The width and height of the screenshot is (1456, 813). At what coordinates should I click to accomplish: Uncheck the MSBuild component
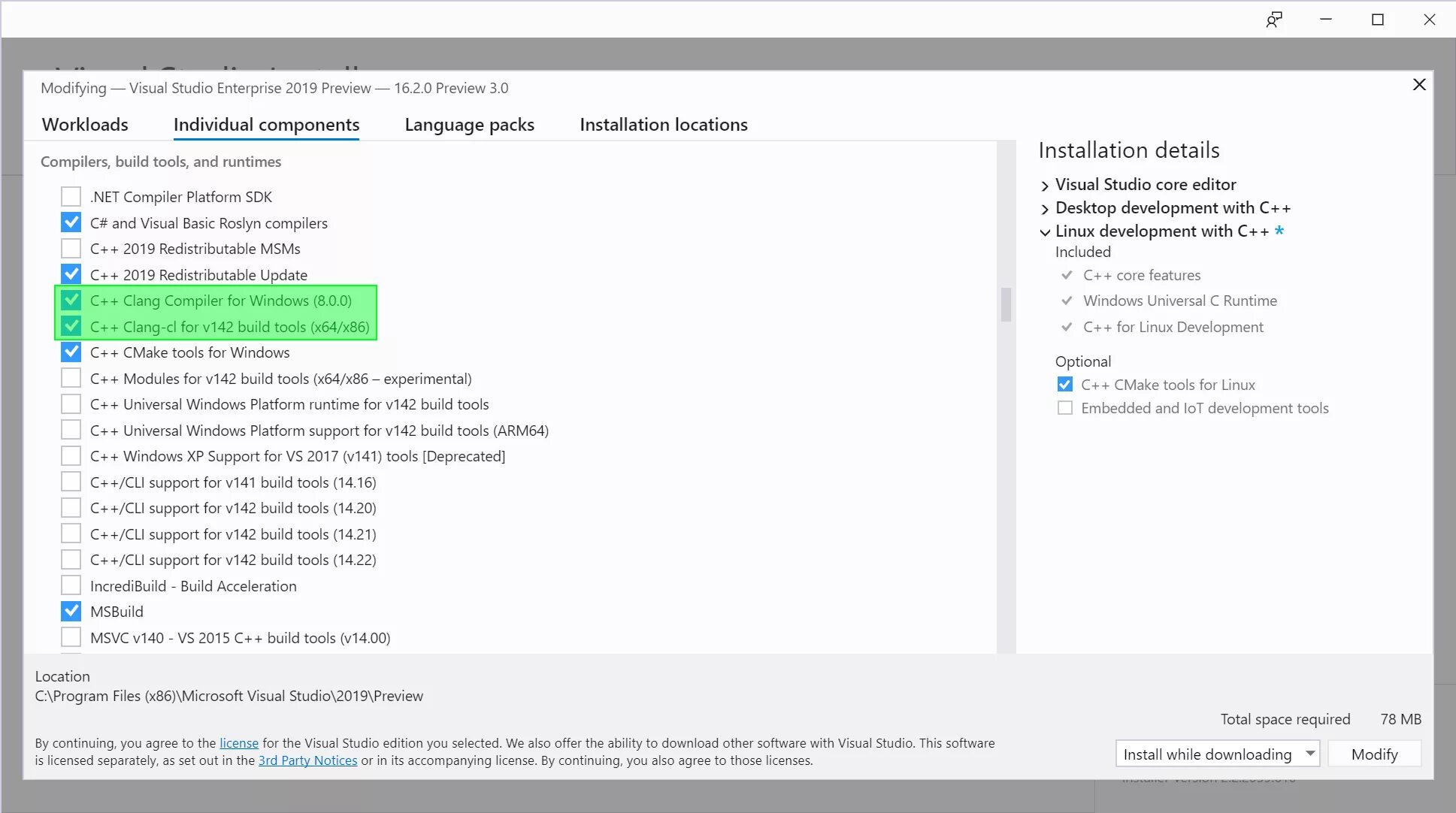pos(71,612)
